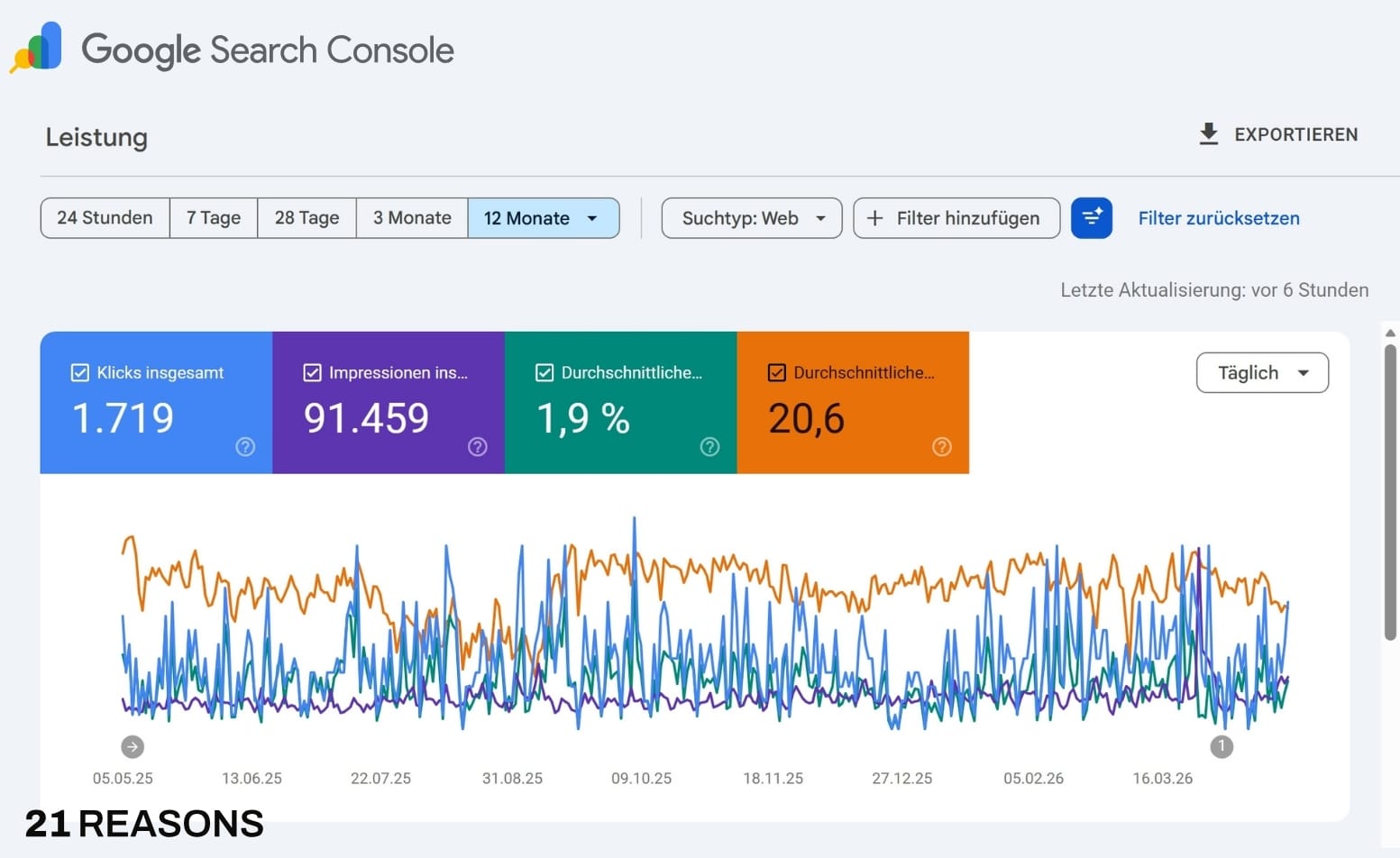
Task: Click the Leistung heading
Action: 96,137
